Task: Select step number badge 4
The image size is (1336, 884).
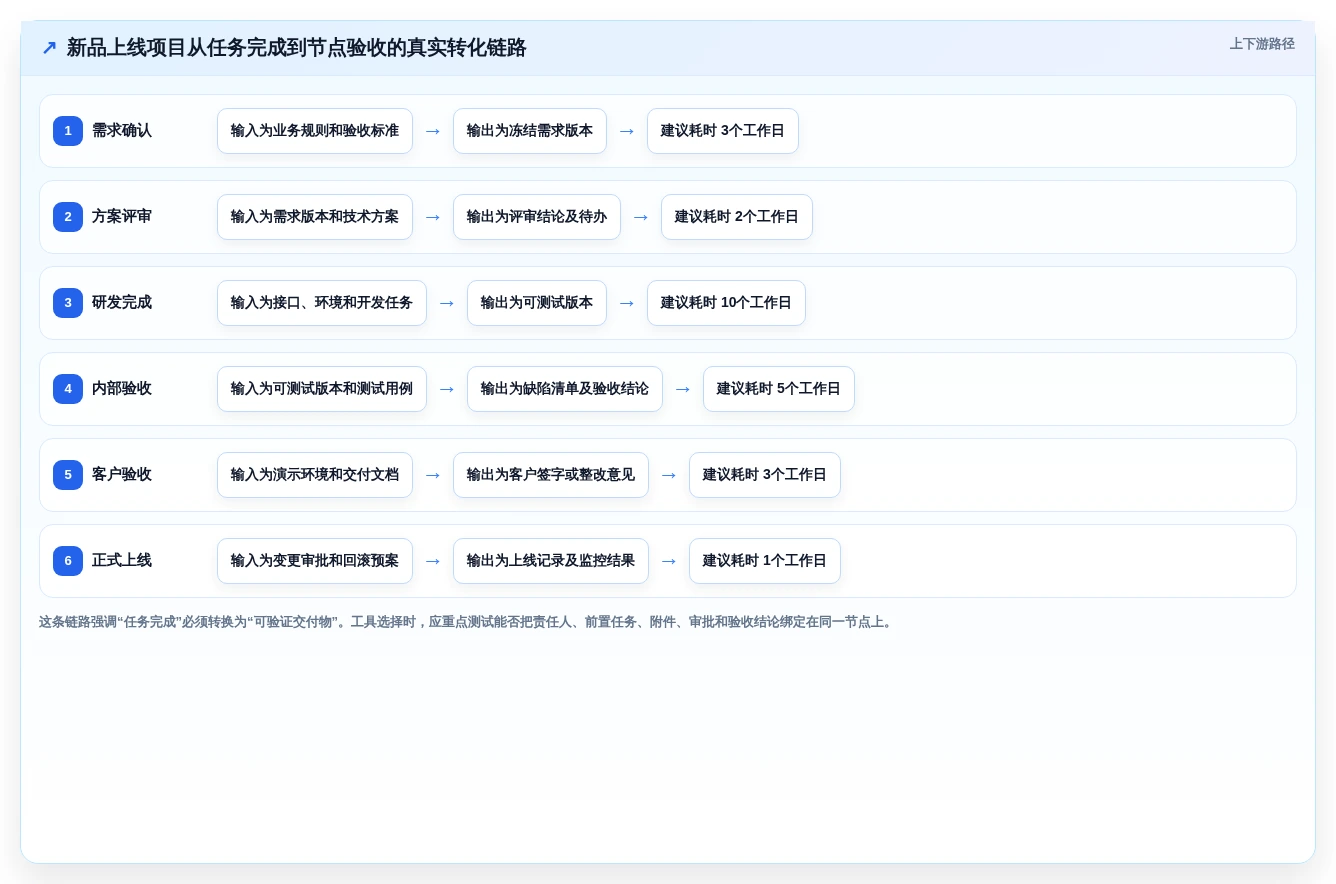Action: (x=68, y=389)
